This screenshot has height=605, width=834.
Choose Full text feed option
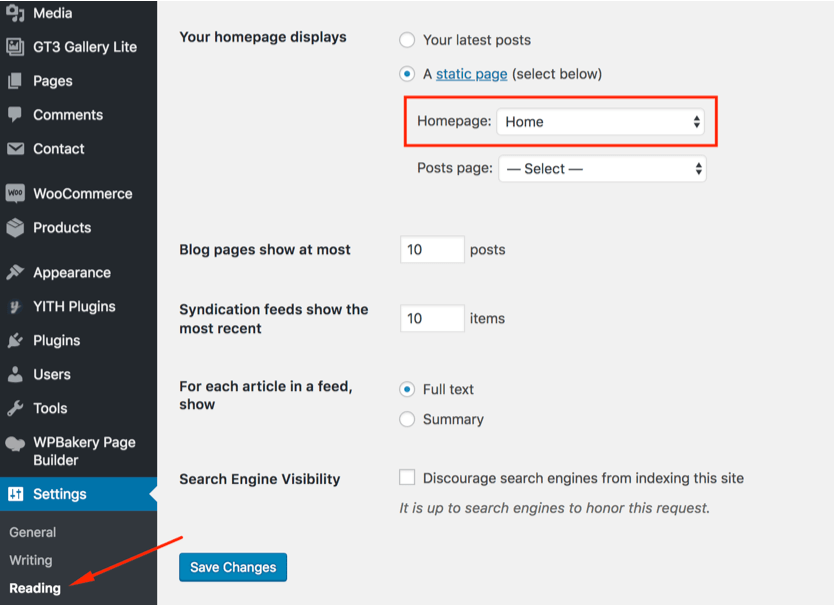(x=407, y=389)
